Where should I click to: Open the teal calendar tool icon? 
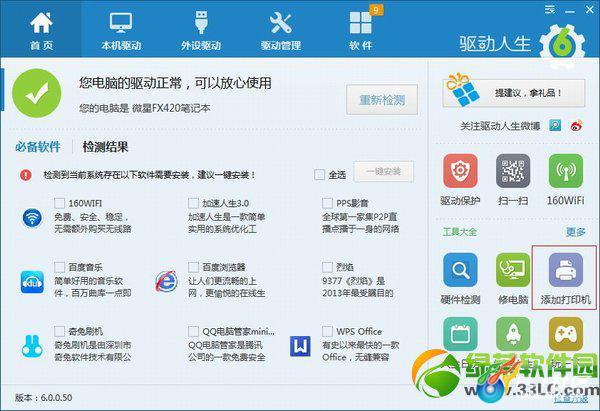[460, 334]
